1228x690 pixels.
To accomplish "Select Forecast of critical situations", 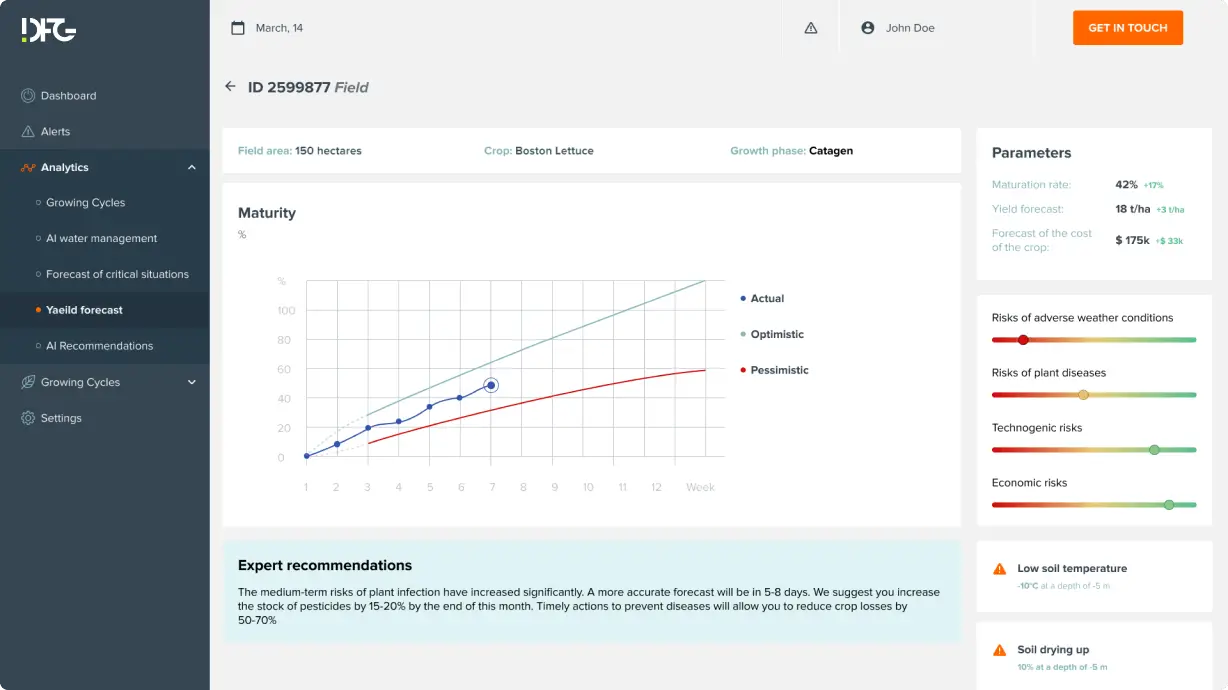I will tap(117, 274).
